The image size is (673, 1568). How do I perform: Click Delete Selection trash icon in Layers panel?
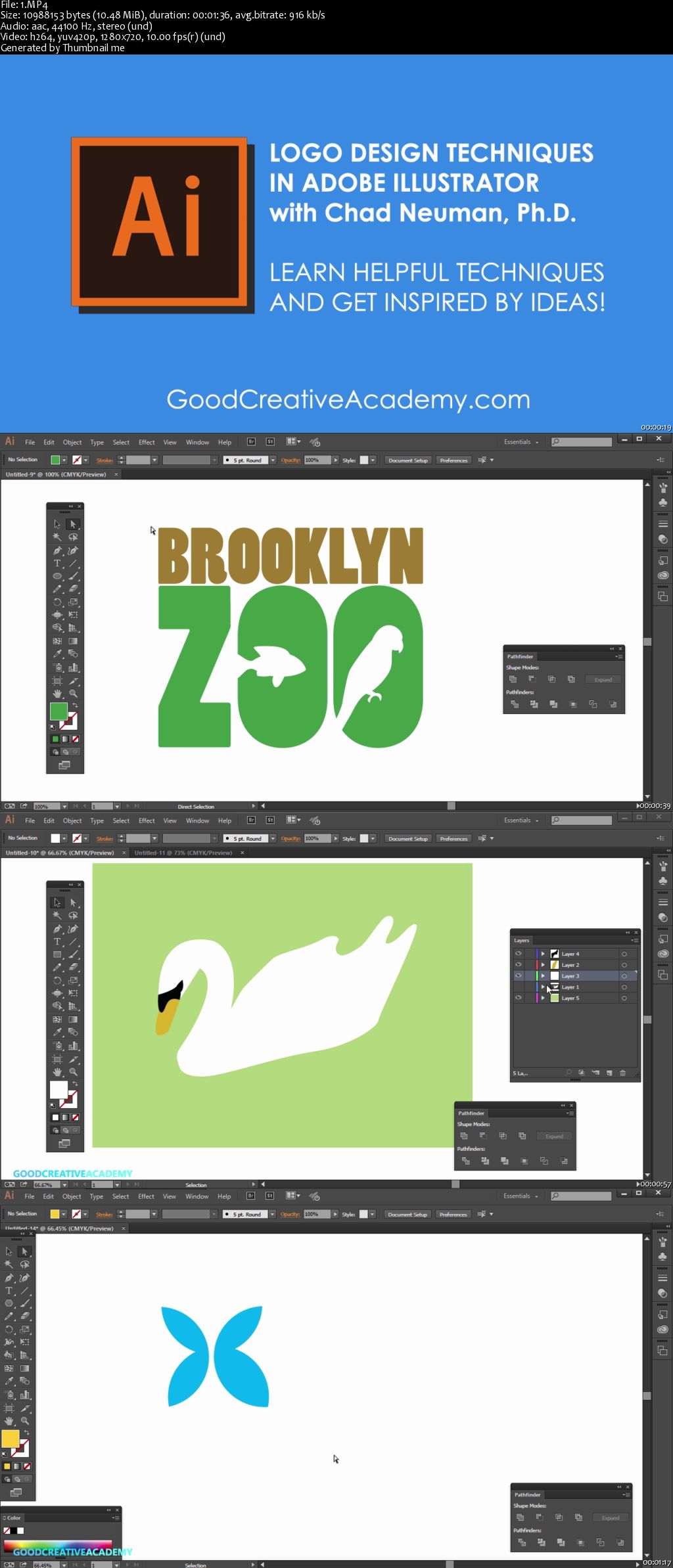[x=623, y=1073]
